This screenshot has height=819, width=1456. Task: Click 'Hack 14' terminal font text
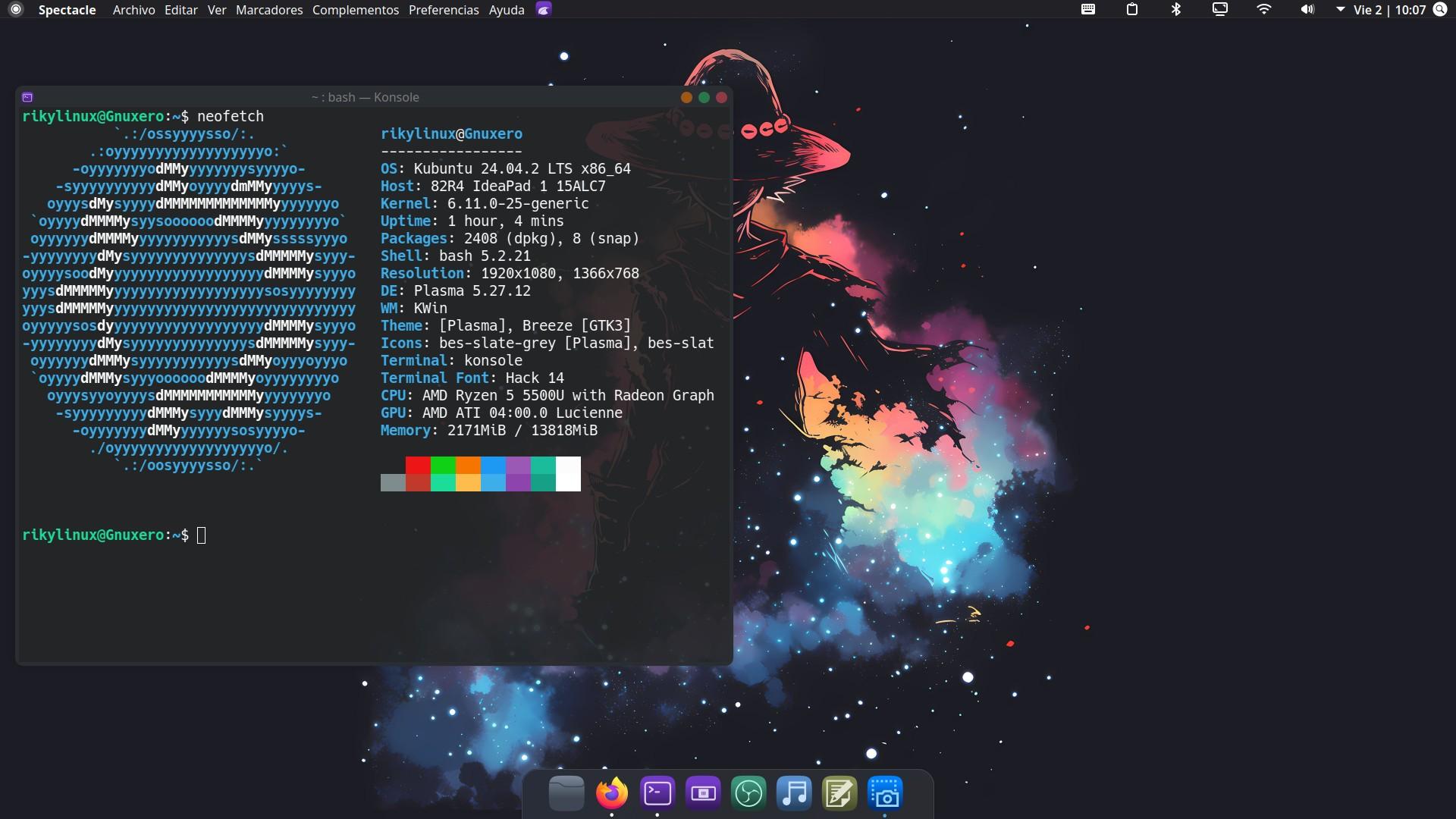pyautogui.click(x=530, y=378)
